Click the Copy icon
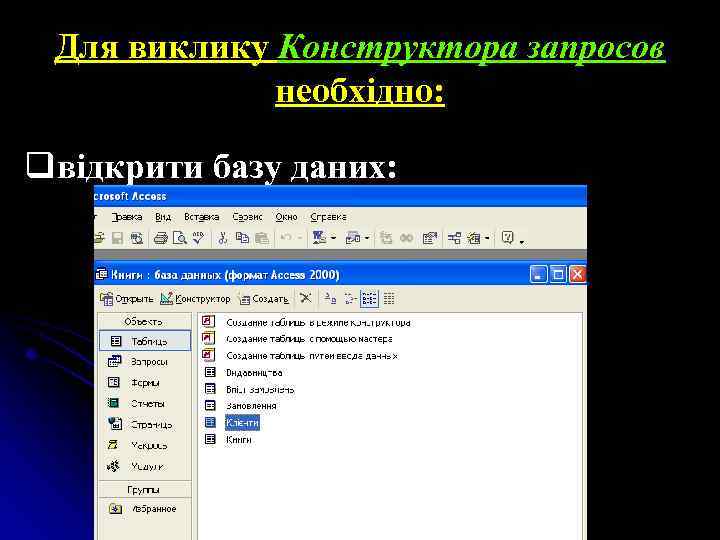This screenshot has width=720, height=540. (x=242, y=238)
